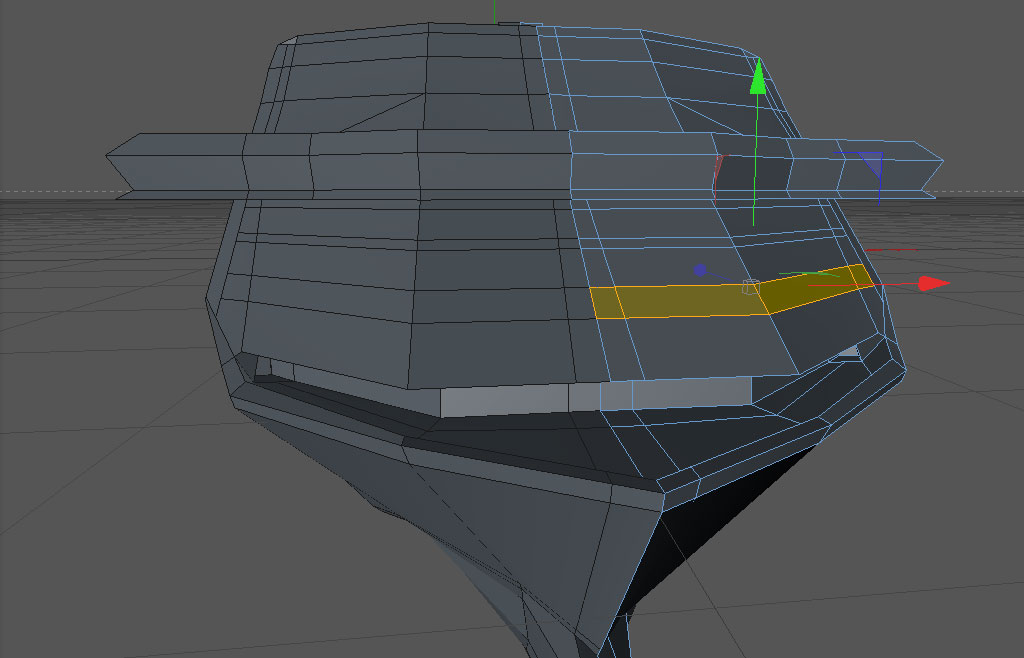Click the pointed tip of the left wing
Viewport: 1024px width, 658px height.
pos(110,155)
